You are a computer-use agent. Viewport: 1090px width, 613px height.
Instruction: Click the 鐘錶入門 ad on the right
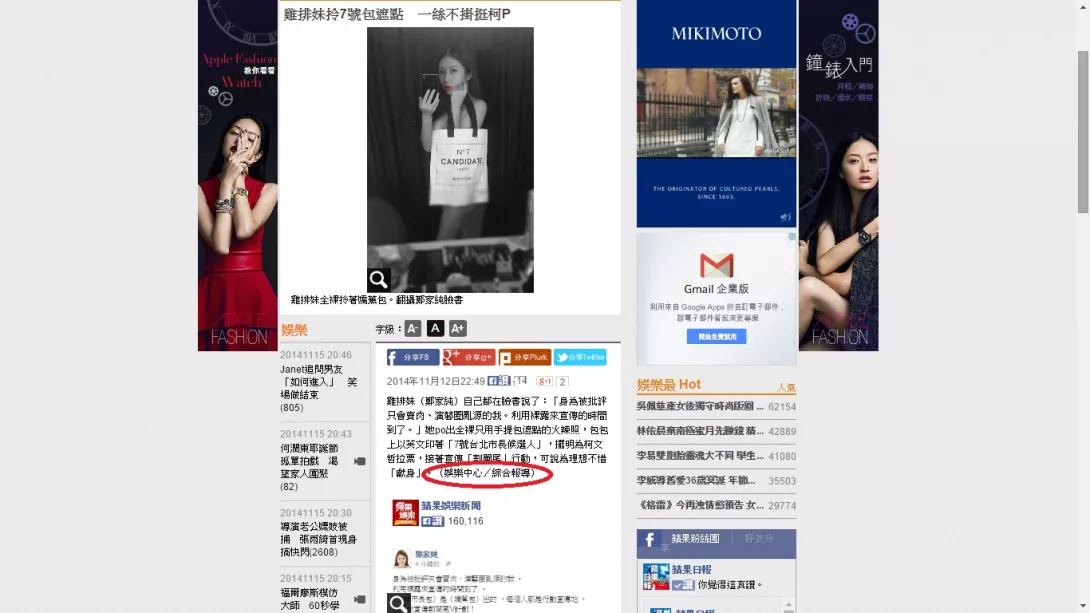pos(838,175)
